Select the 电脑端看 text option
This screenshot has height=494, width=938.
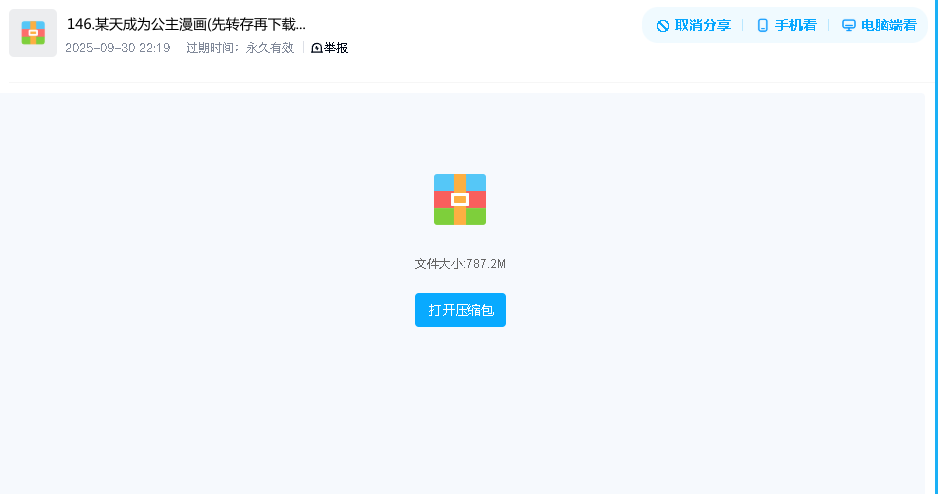click(888, 26)
